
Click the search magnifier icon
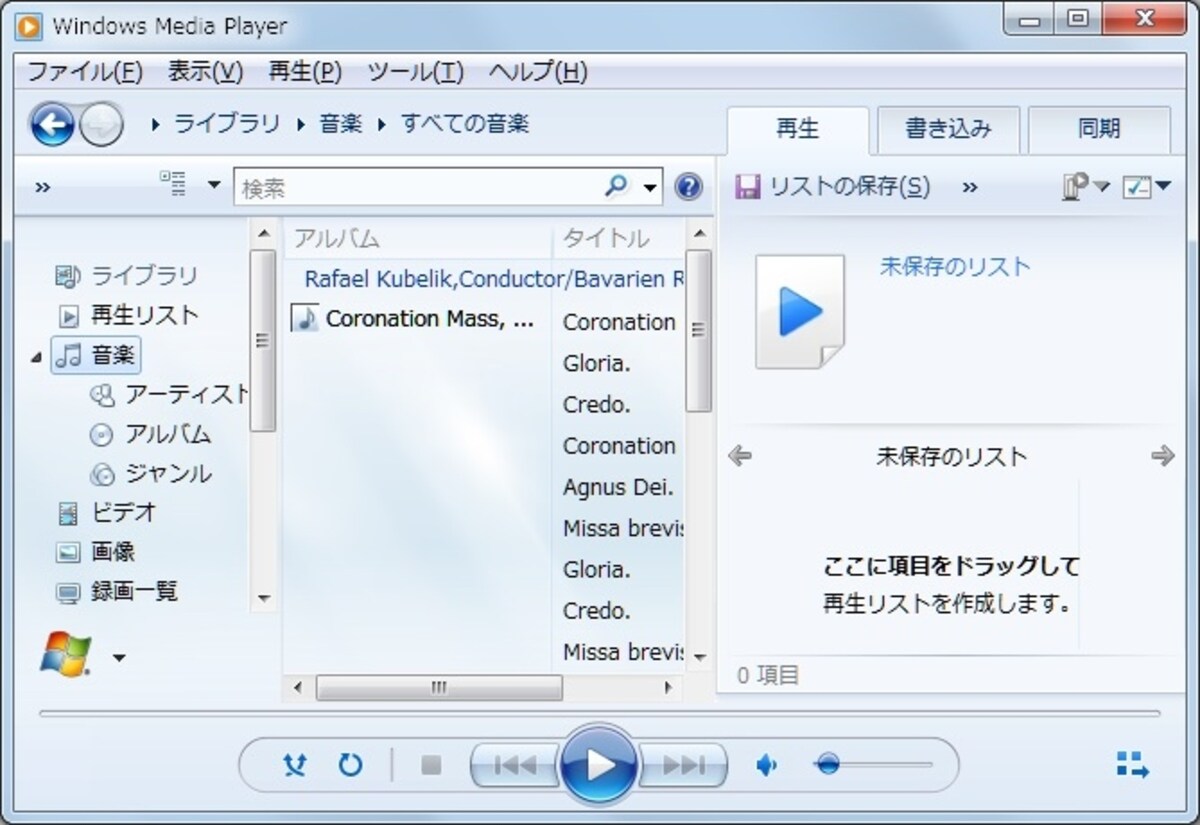point(617,185)
